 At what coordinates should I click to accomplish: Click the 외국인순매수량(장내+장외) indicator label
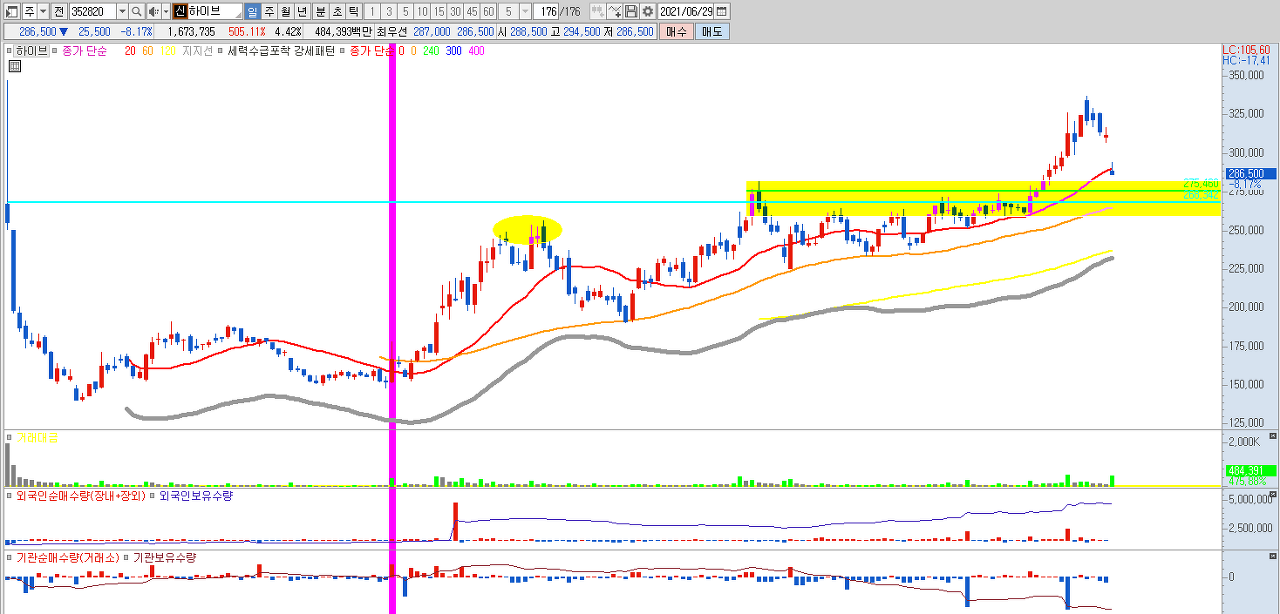tap(81, 495)
